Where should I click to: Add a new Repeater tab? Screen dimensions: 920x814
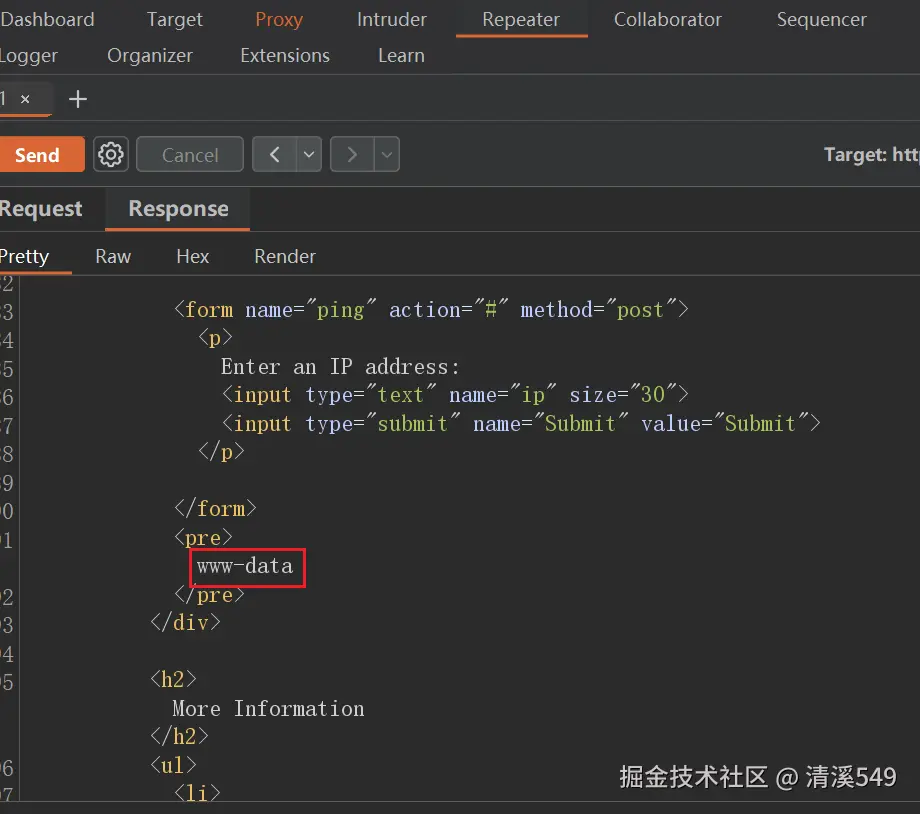click(77, 99)
